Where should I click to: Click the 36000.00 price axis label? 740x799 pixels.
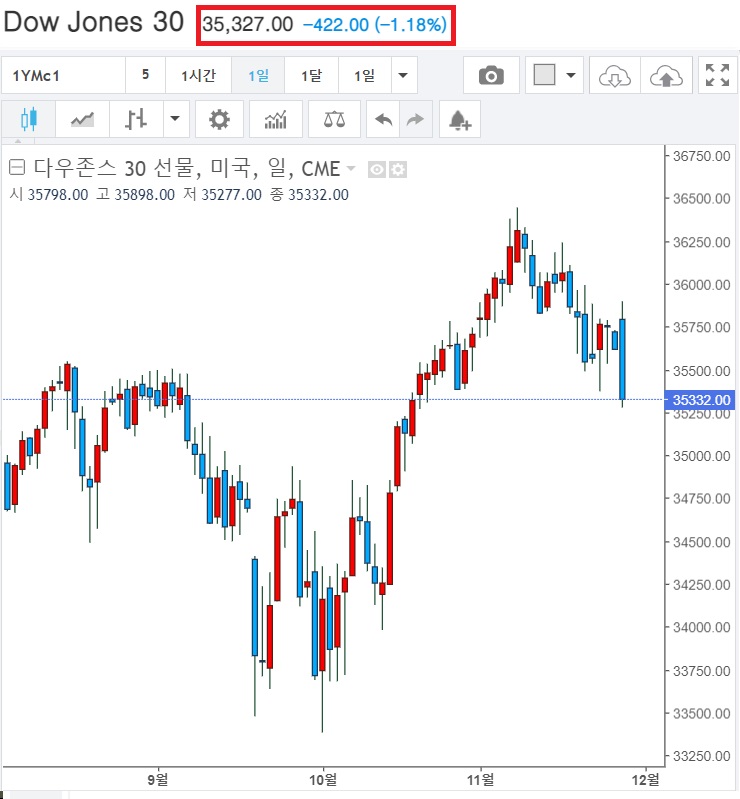[701, 284]
